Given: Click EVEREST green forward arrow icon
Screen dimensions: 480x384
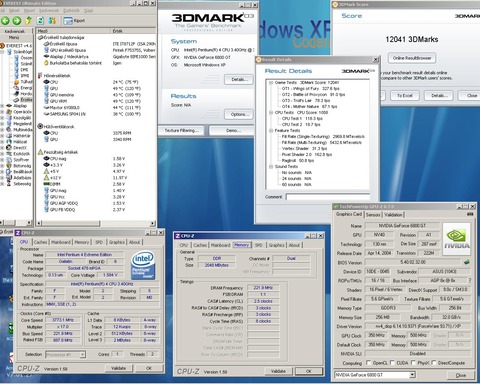Looking at the screenshot, I should [x=17, y=21].
